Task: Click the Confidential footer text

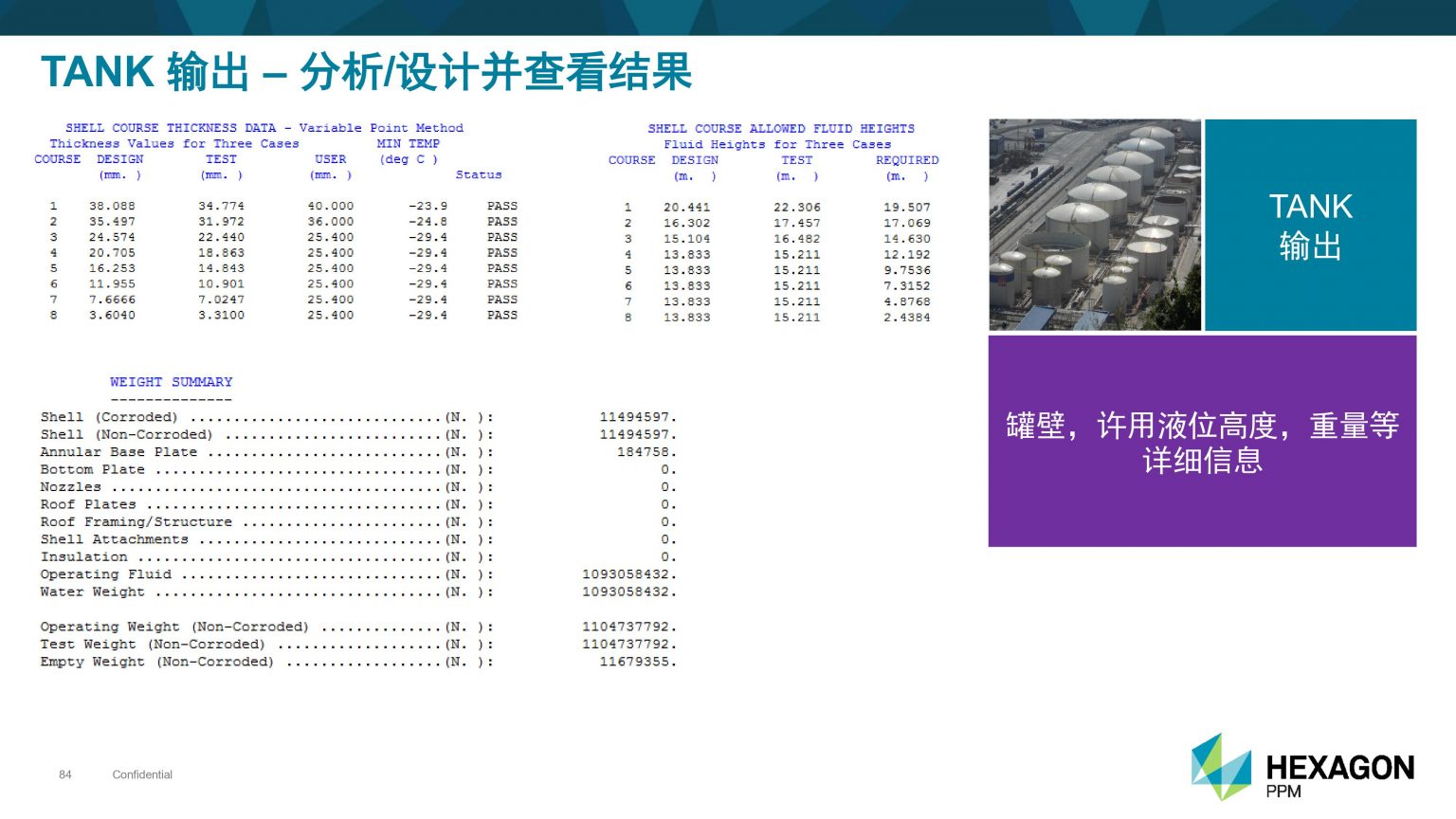Action: click(142, 774)
